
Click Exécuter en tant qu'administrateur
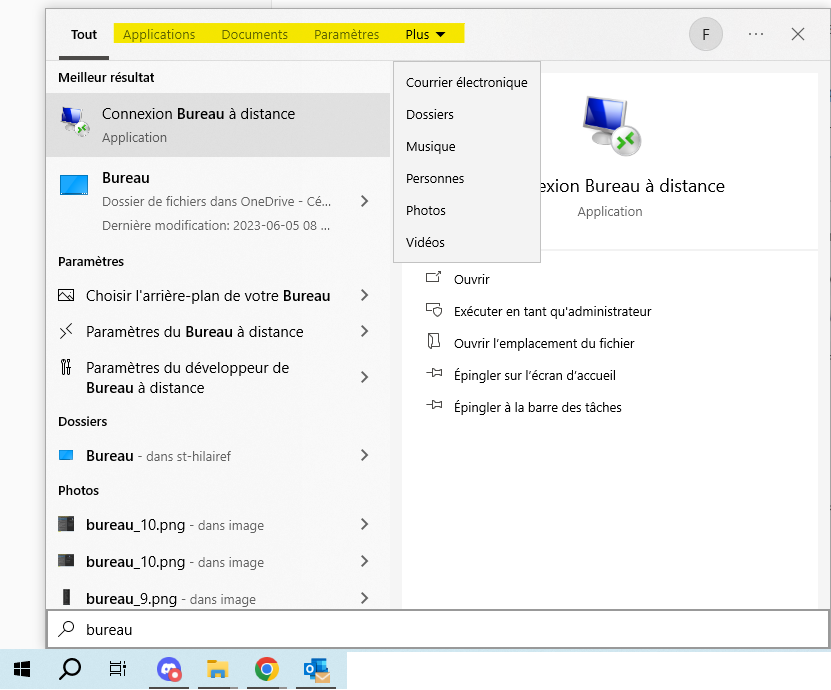tap(552, 312)
